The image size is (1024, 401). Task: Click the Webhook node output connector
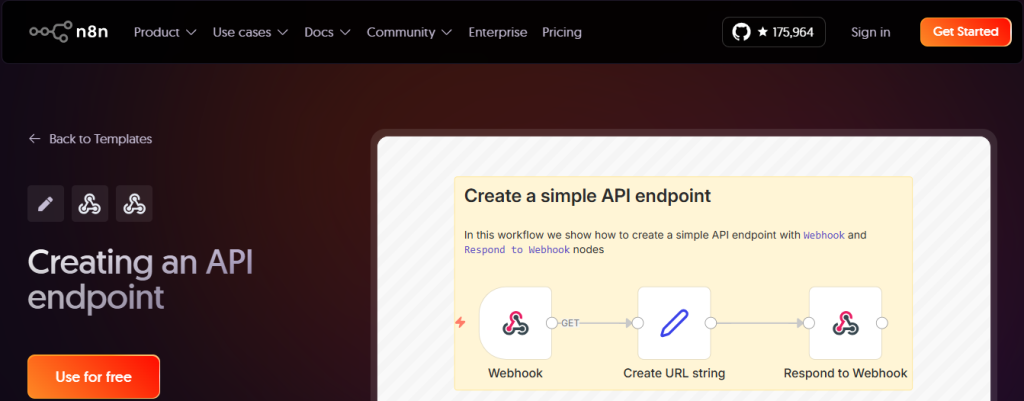coord(552,323)
